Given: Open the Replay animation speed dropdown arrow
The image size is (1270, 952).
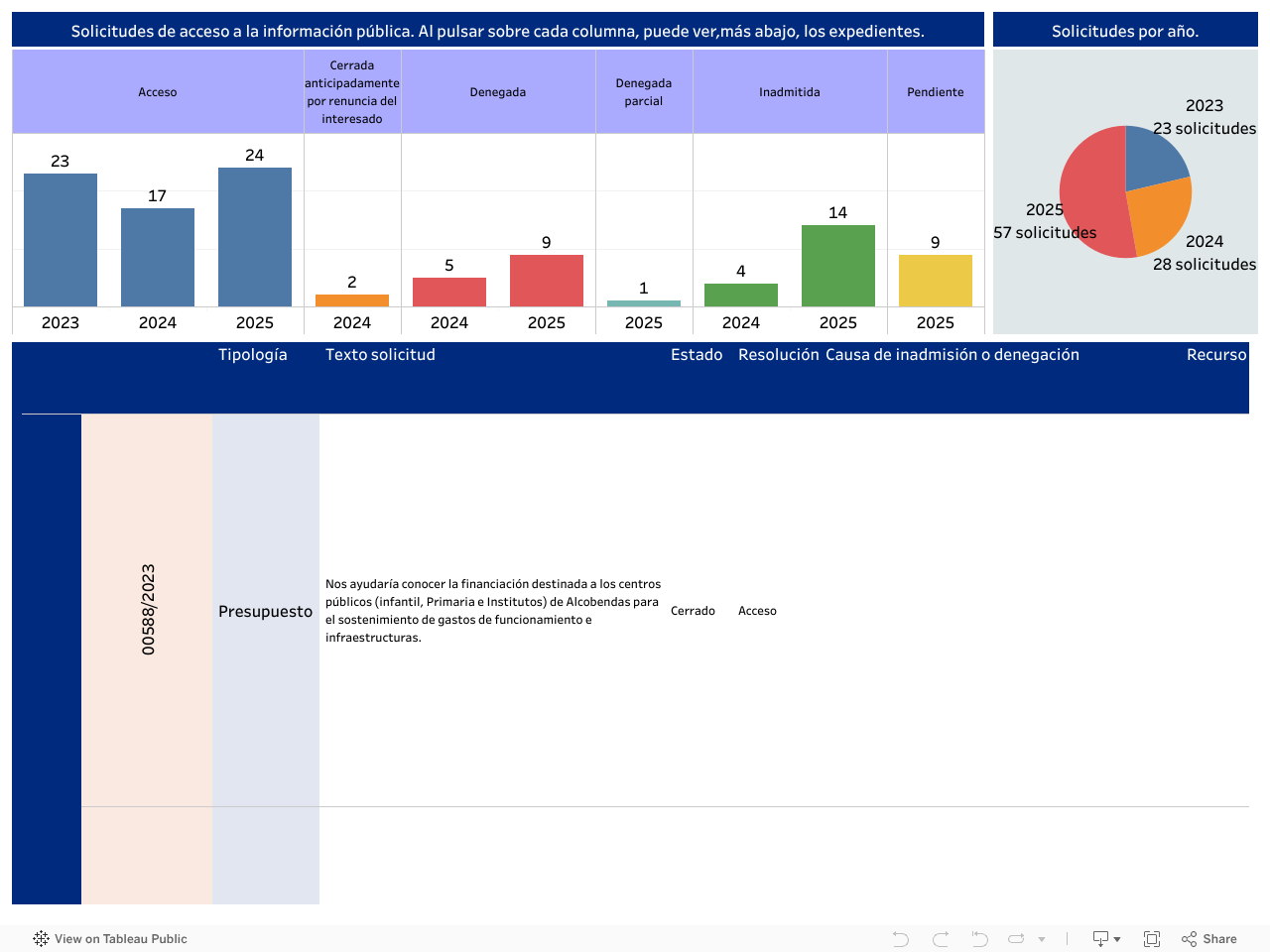Looking at the screenshot, I should tap(1042, 939).
